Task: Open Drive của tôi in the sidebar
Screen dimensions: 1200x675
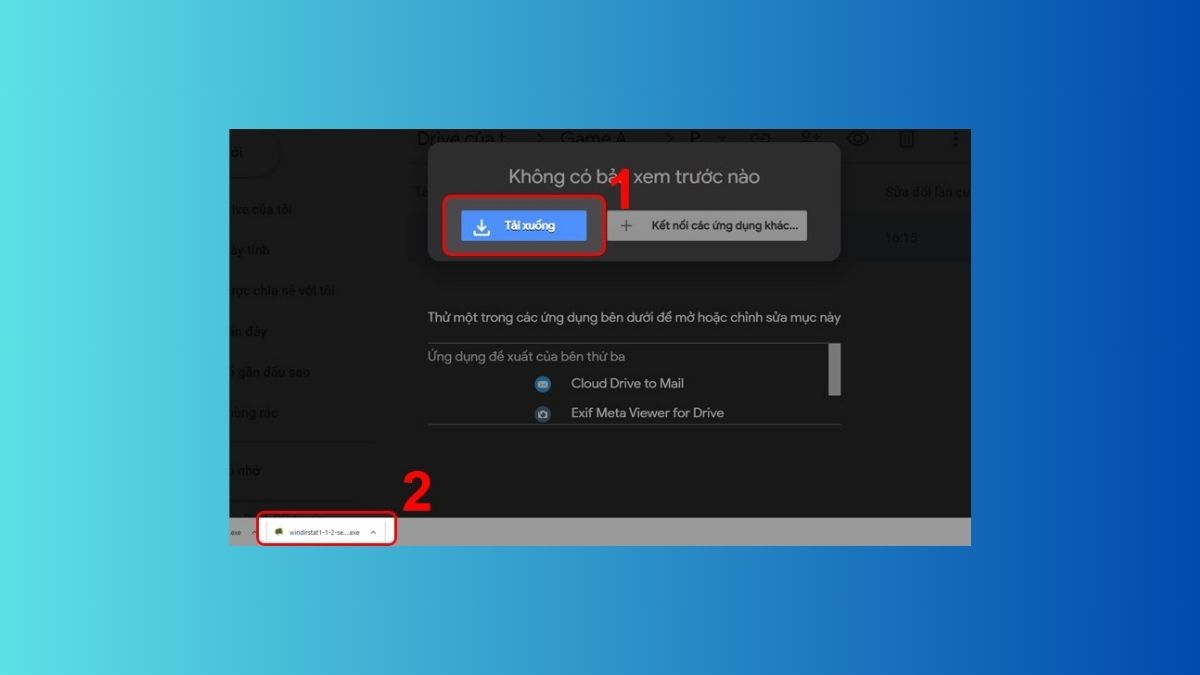Action: [x=261, y=210]
